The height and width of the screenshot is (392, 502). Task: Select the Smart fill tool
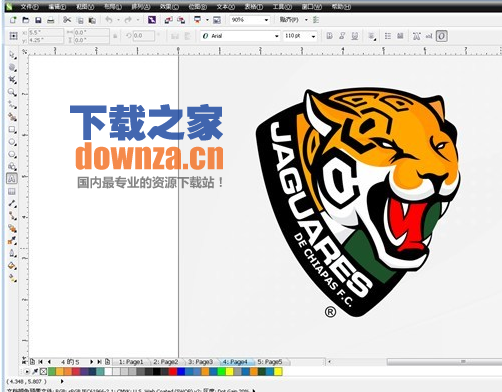(12, 117)
